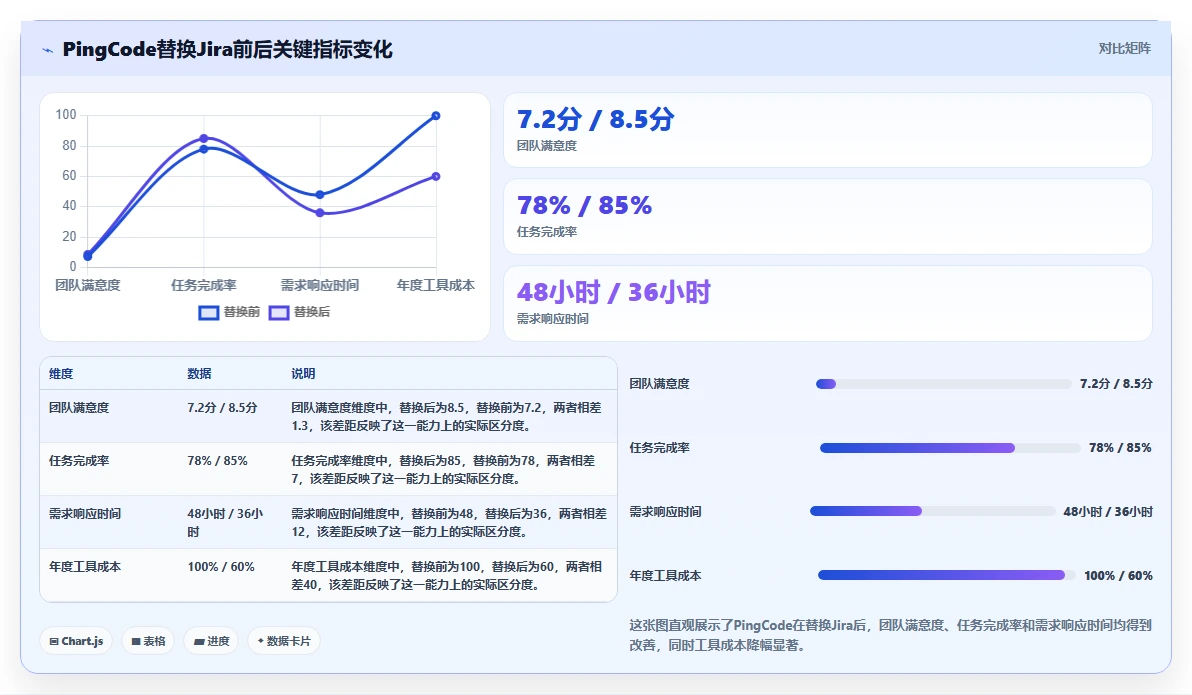The image size is (1192, 695).
Task: Click the 对比矩阵 label in header
Action: click(1124, 49)
